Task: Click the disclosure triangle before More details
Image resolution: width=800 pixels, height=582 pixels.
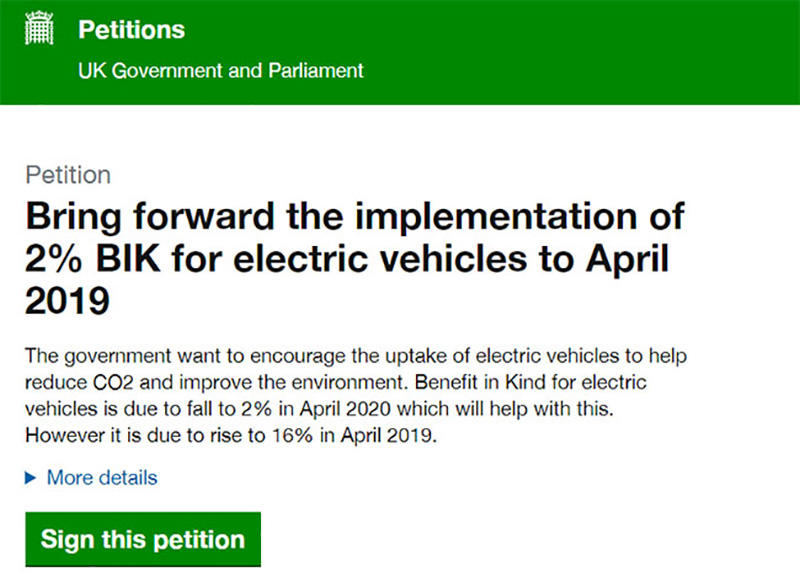Action: [x=32, y=477]
